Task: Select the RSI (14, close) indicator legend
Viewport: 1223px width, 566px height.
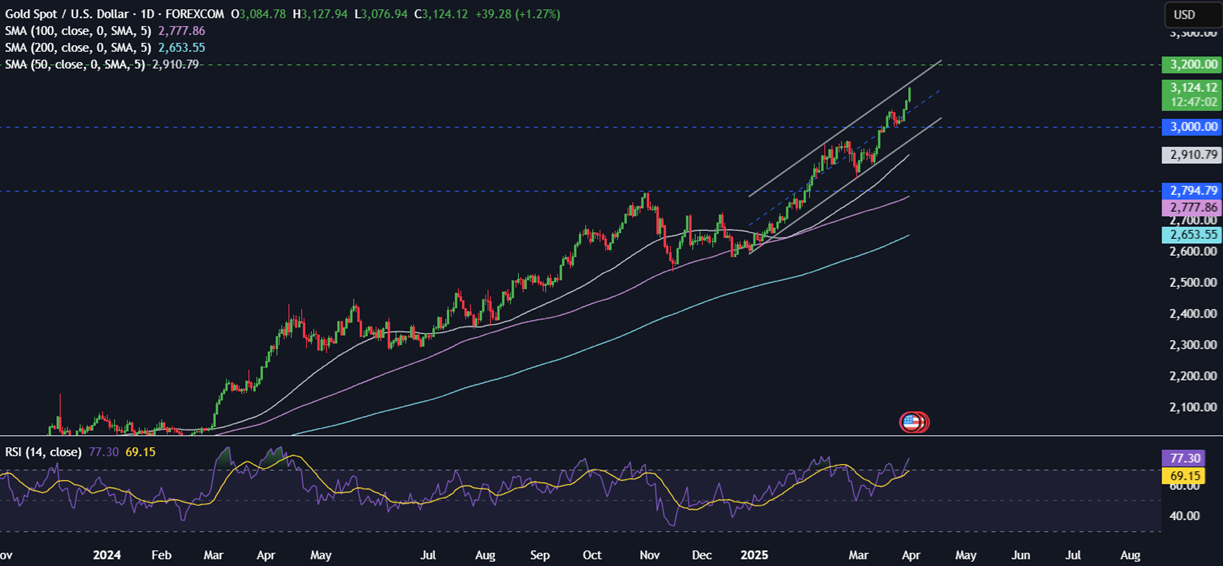Action: [x=44, y=452]
